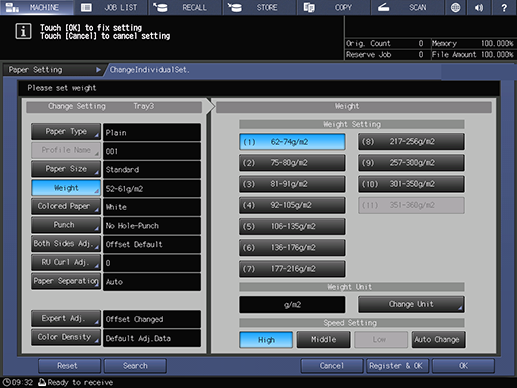Screen dimensions: 517x388
Task: Select weight (2) 75-80g/m2
Action: (292, 163)
